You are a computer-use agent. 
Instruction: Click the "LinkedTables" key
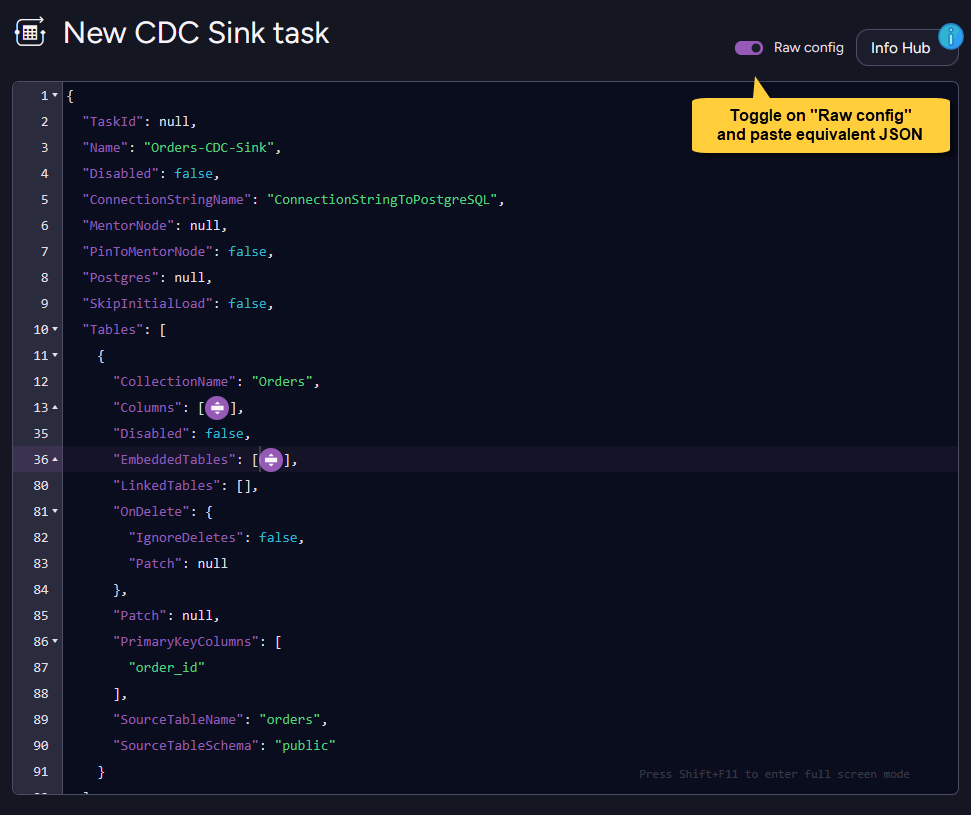click(x=167, y=486)
